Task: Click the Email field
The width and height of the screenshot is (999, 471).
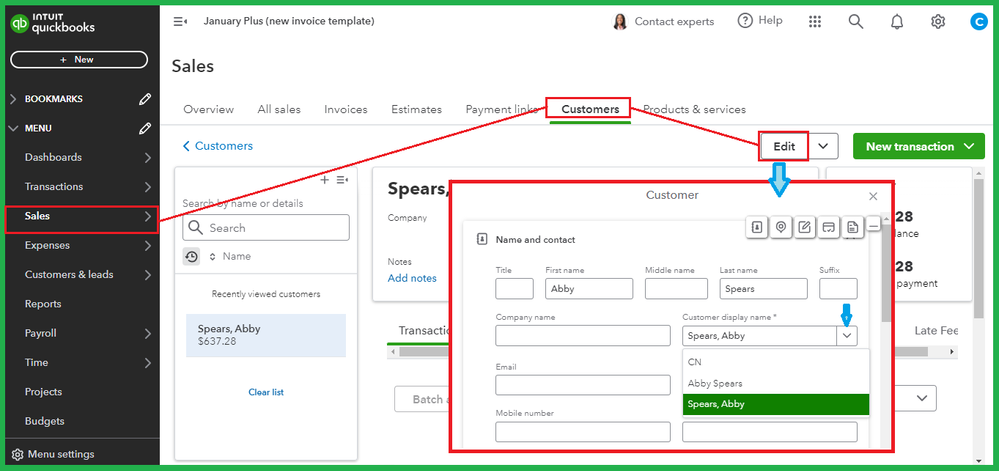Action: click(x=583, y=385)
